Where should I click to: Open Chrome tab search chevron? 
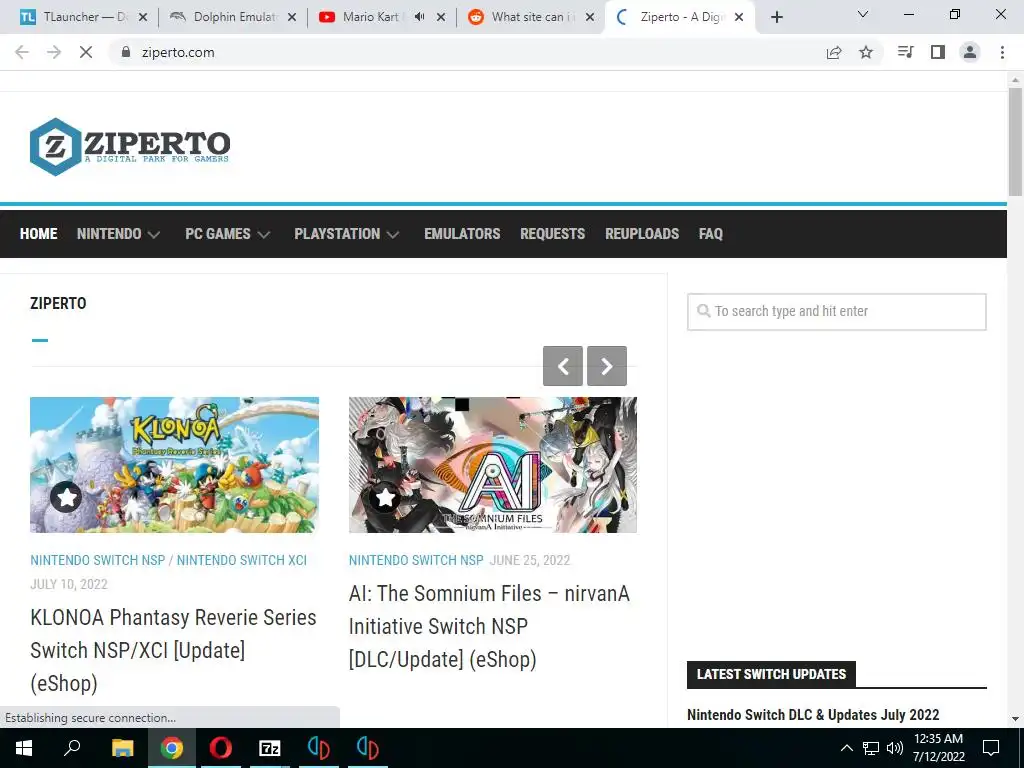(x=863, y=14)
